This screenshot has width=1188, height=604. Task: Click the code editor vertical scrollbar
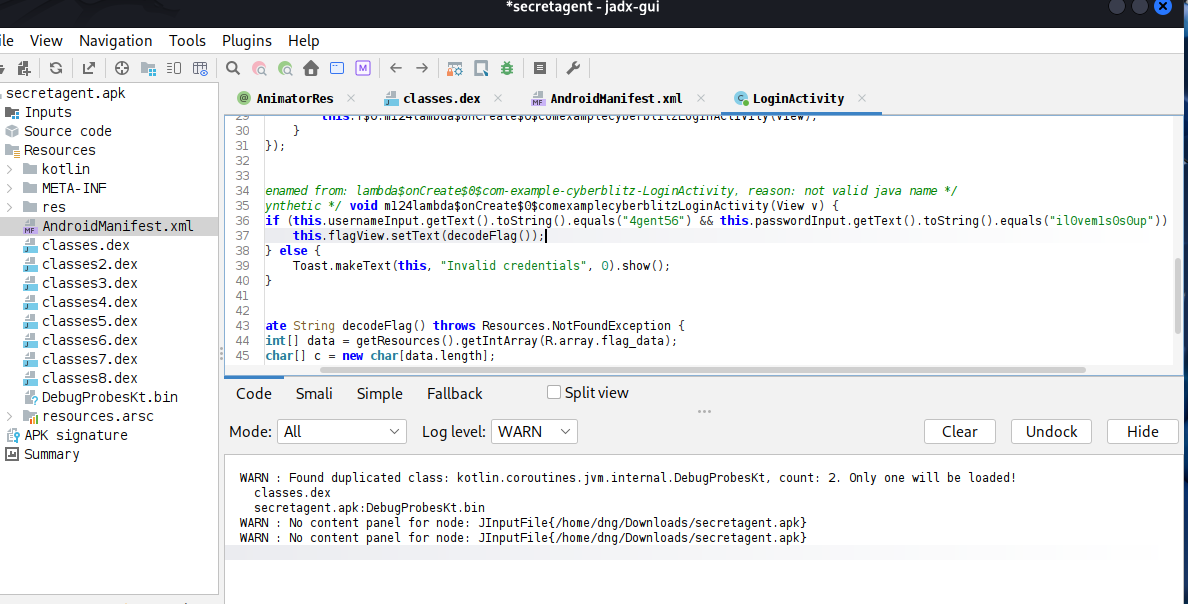click(x=1178, y=296)
